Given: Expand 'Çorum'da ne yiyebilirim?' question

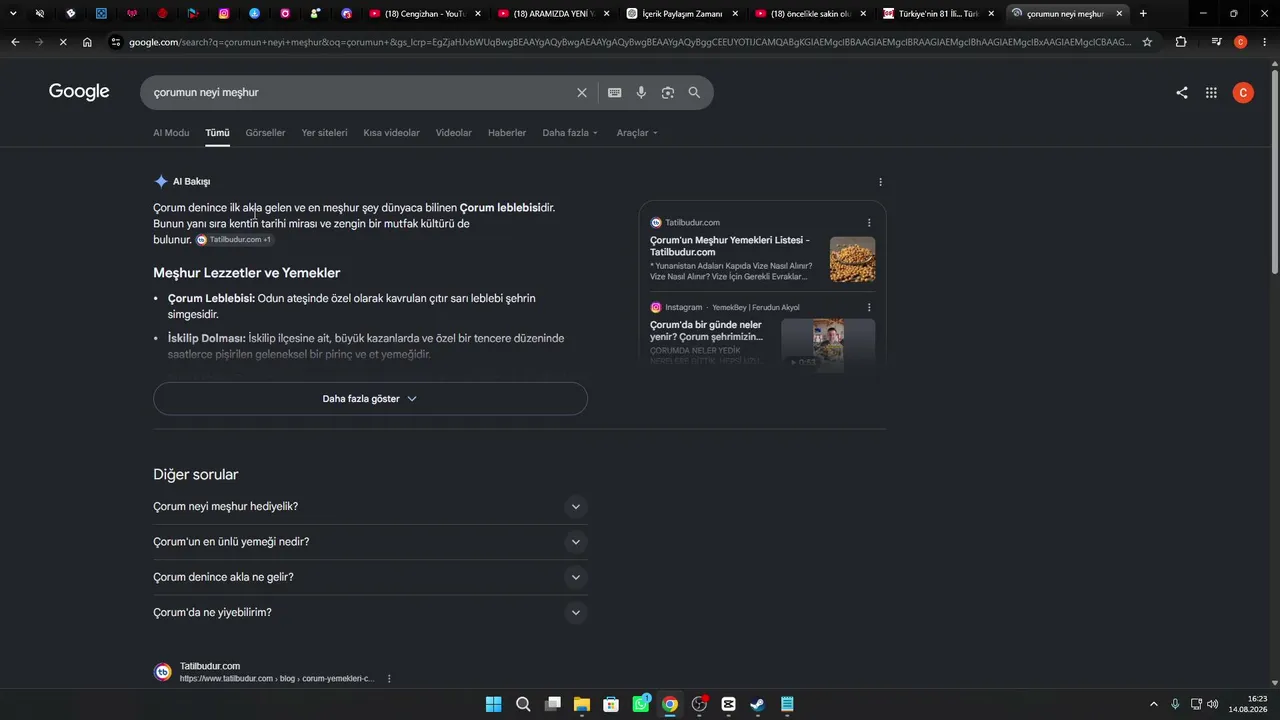Looking at the screenshot, I should [x=370, y=613].
